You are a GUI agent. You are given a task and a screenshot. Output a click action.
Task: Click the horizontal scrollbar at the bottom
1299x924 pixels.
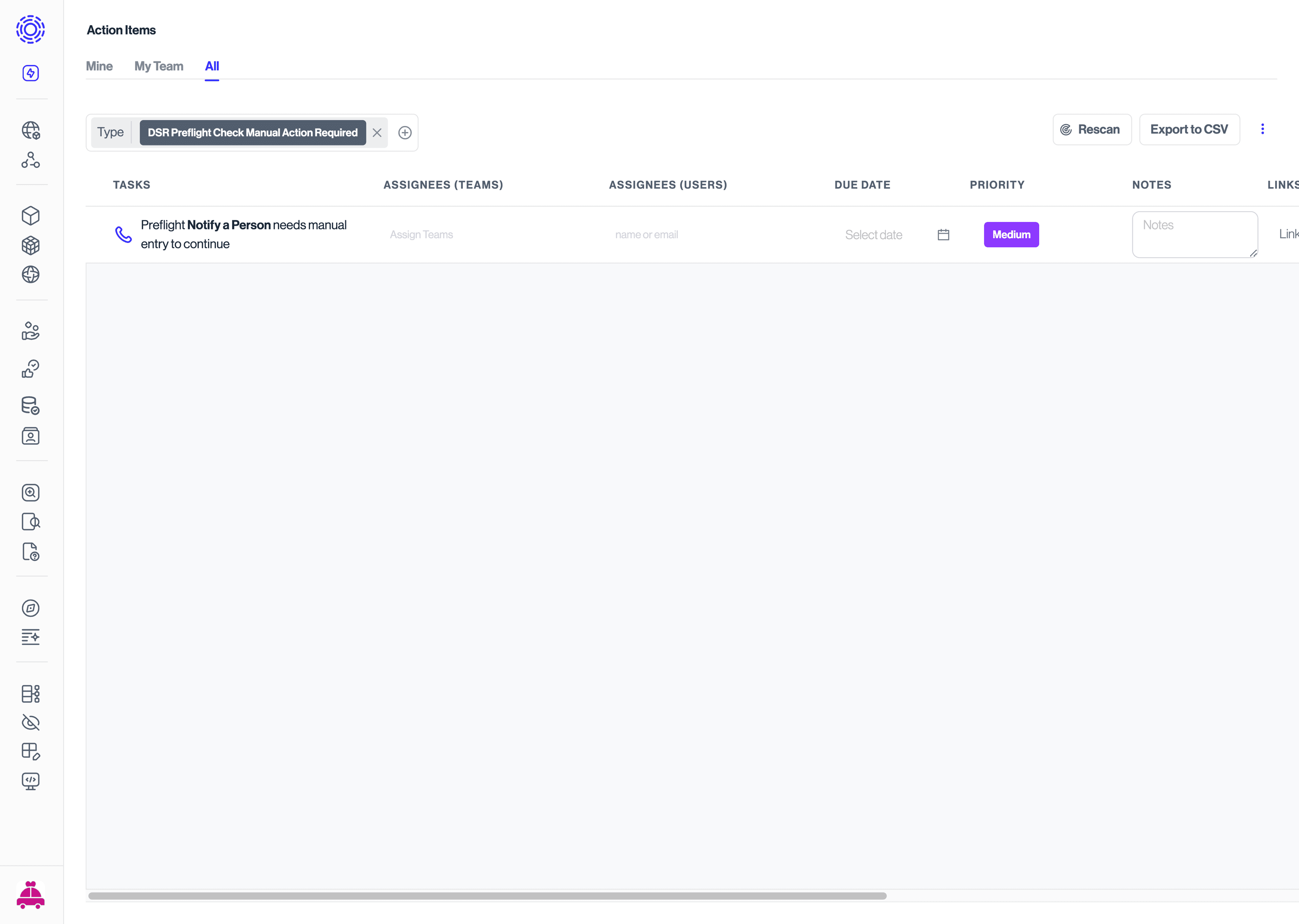(487, 896)
